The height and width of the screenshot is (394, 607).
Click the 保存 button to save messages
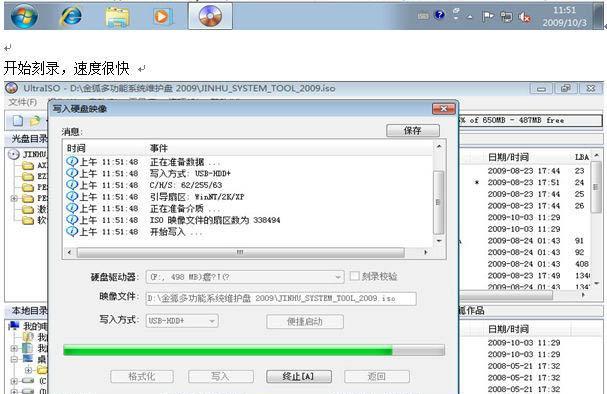413,130
